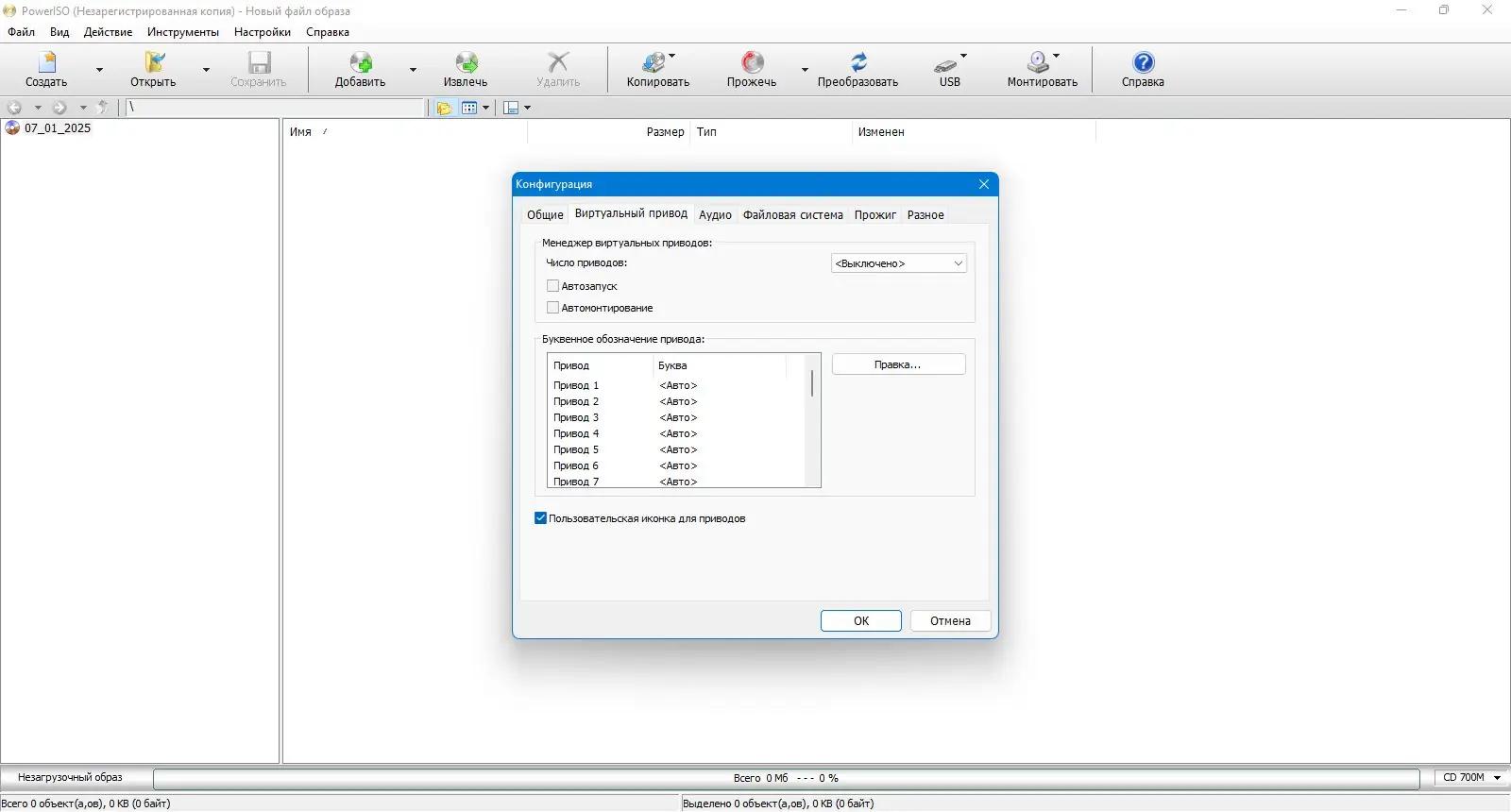Switch to the Общие tab

tap(545, 215)
